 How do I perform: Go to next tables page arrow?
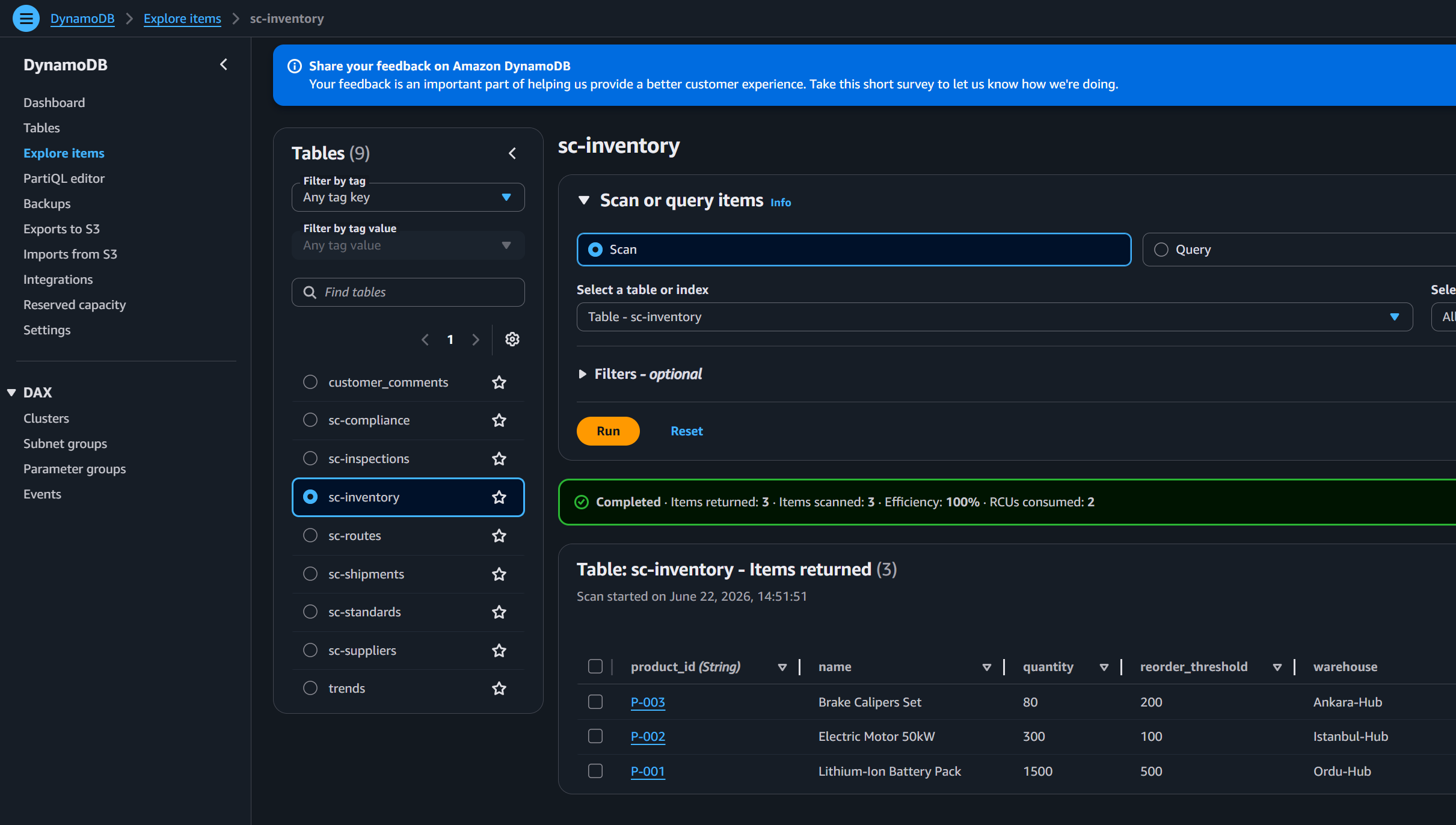476,340
